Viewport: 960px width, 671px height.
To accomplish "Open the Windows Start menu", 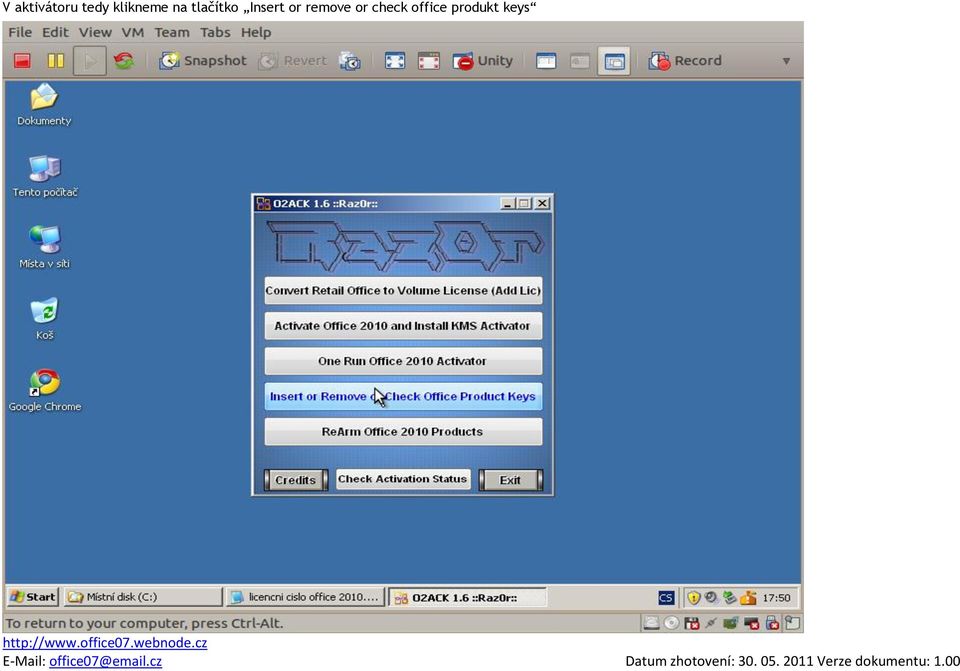I will click(x=33, y=597).
